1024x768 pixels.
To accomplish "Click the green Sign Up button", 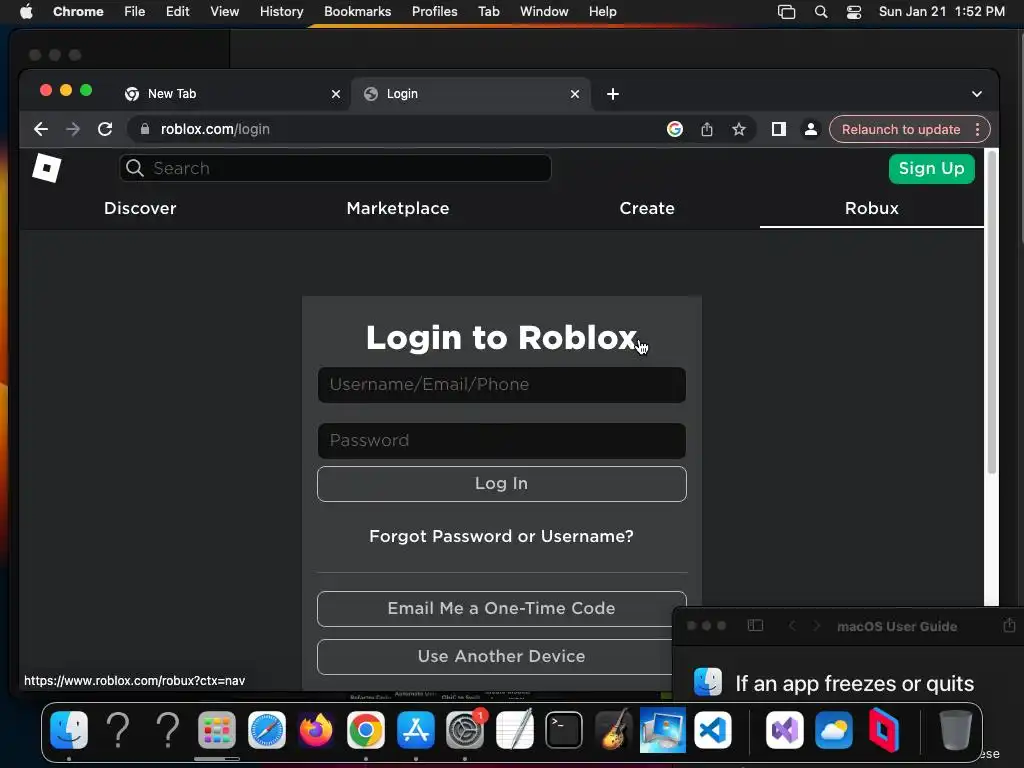I will tap(931, 168).
